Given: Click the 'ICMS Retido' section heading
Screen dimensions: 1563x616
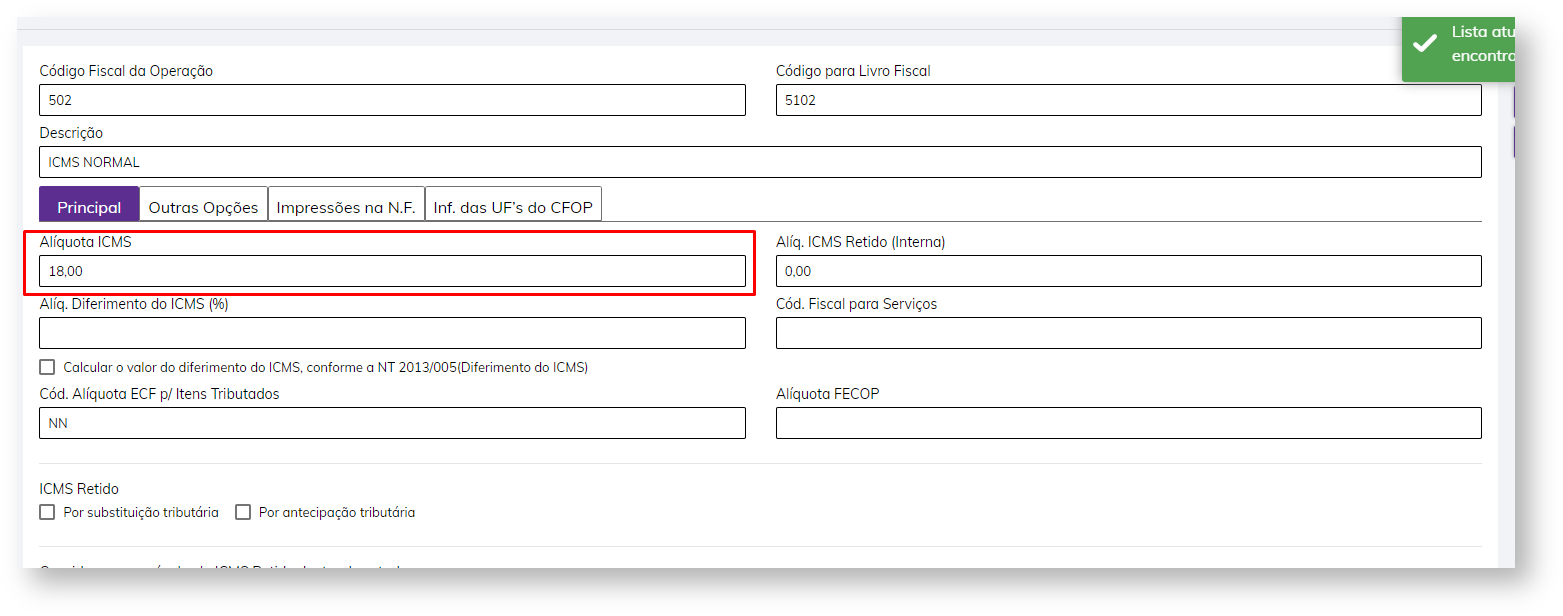Looking at the screenshot, I should click(x=79, y=489).
